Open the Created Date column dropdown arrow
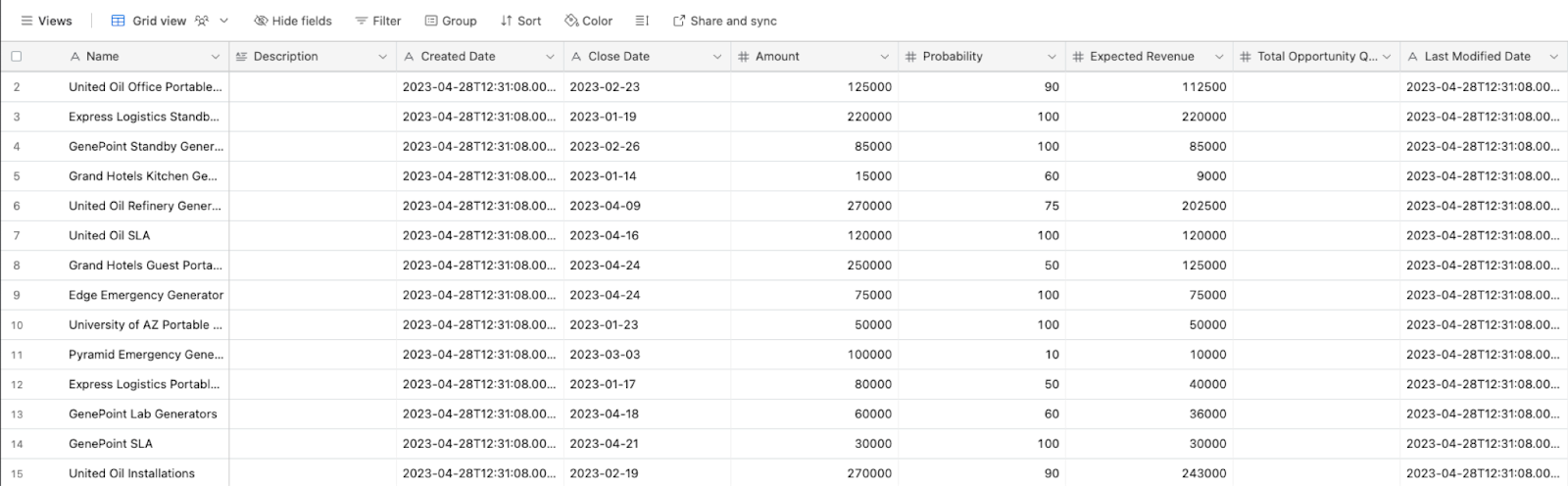Image resolution: width=1568 pixels, height=486 pixels. (550, 57)
